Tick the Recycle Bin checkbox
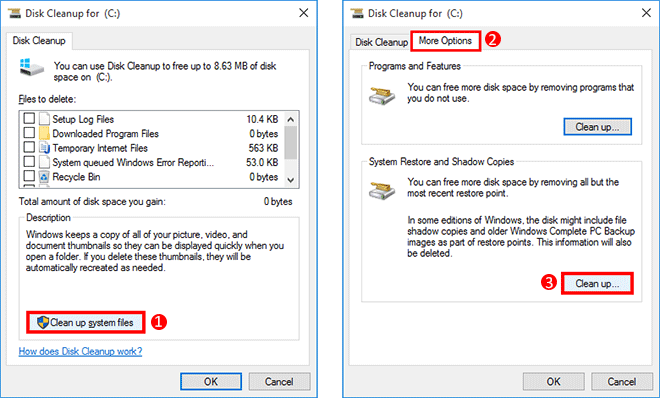This screenshot has width=660, height=398. click(x=29, y=176)
